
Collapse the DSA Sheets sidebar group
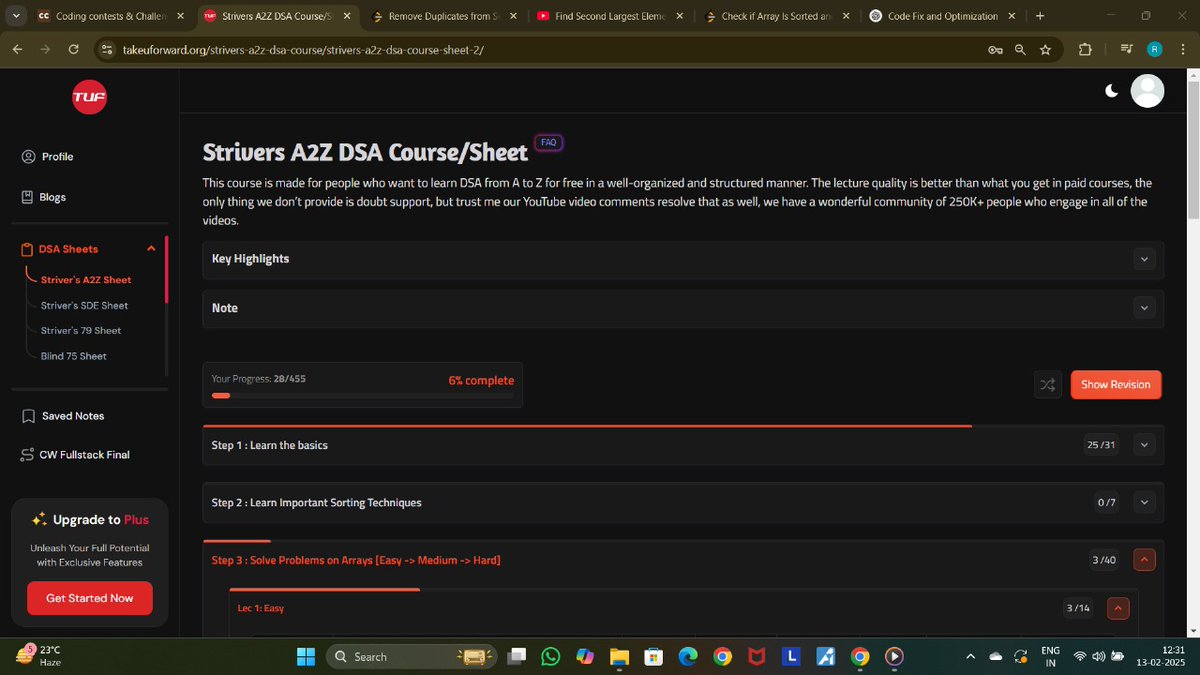point(151,248)
